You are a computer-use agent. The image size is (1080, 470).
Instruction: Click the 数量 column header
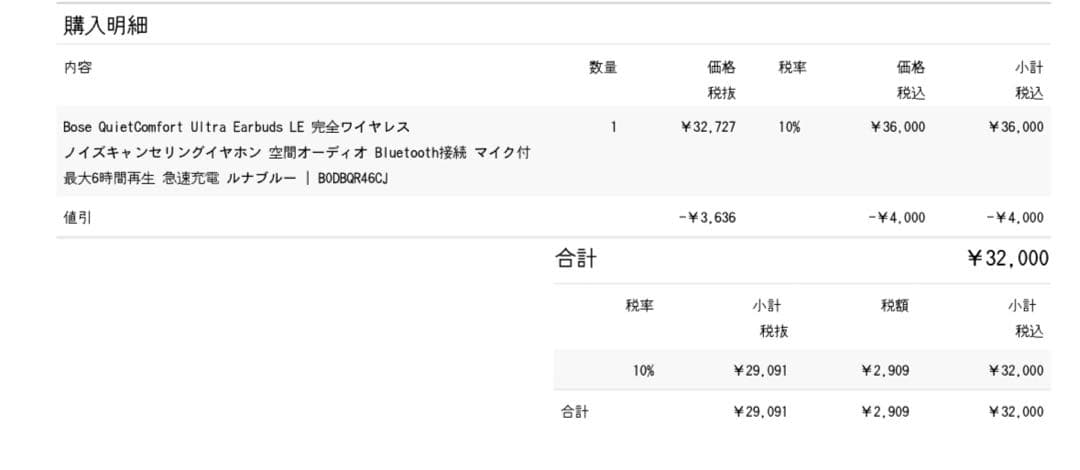click(x=603, y=68)
